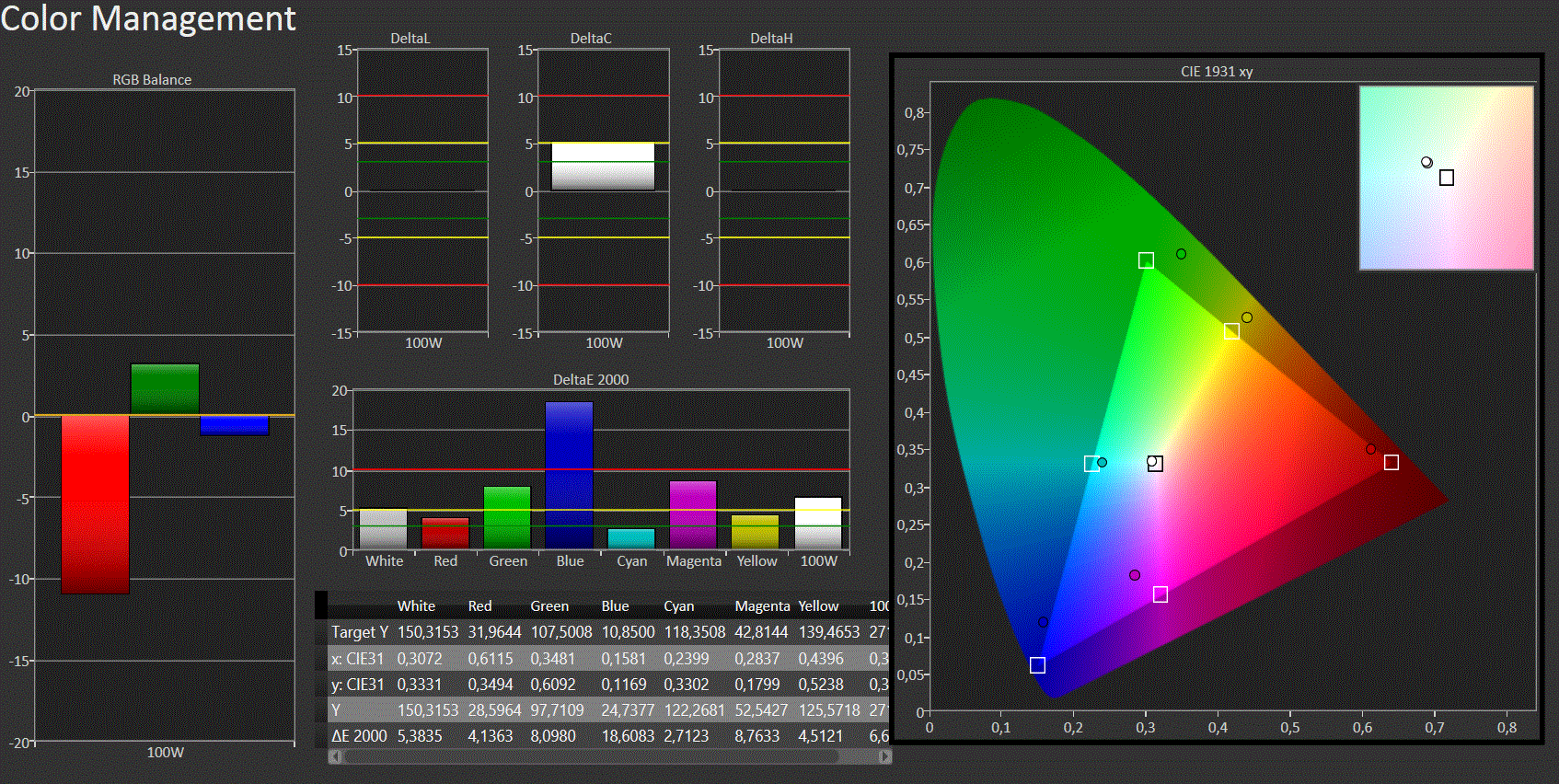Click the table's horizontal scrollbar thumb

pos(591,756)
